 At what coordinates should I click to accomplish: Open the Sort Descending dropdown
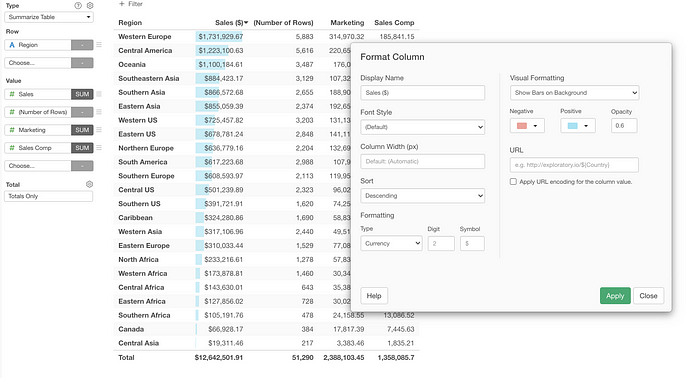(x=422, y=196)
